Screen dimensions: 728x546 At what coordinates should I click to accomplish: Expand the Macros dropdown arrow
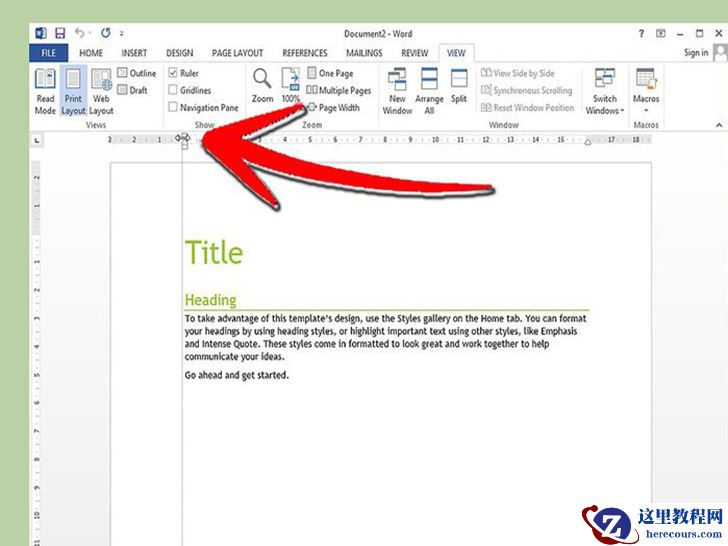(646, 110)
